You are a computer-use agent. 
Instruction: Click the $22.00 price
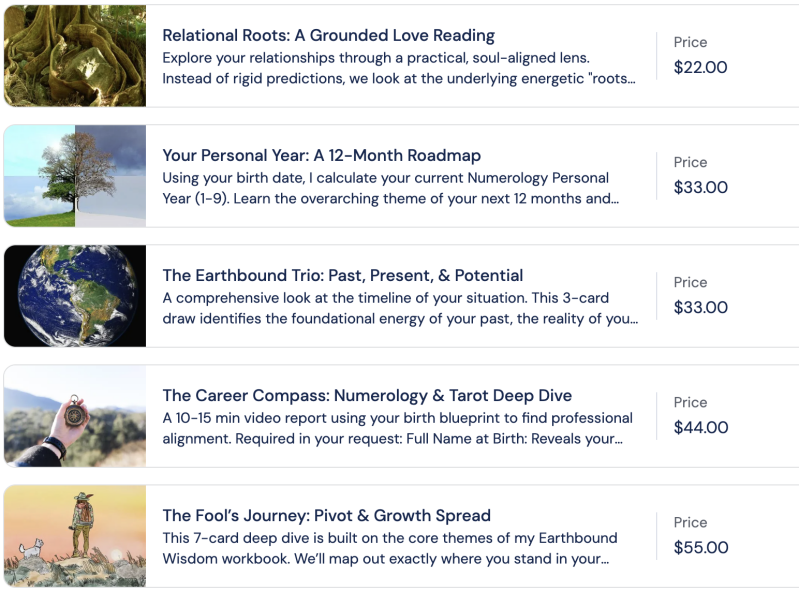click(700, 68)
